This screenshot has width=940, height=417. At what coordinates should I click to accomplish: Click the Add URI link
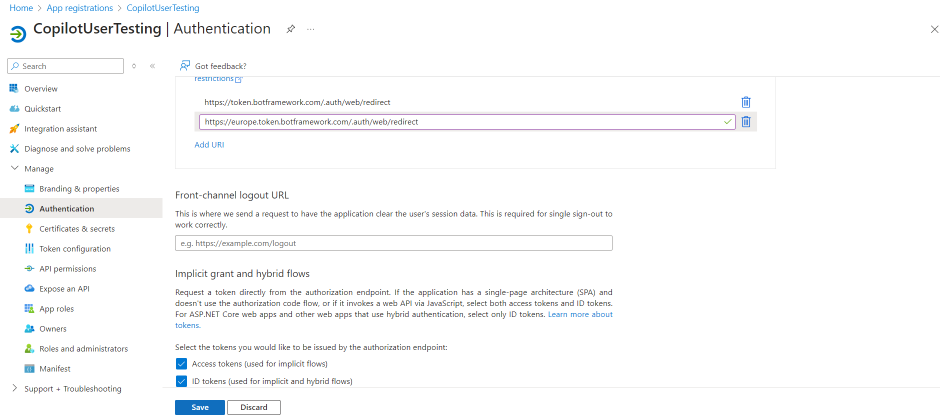(x=209, y=145)
